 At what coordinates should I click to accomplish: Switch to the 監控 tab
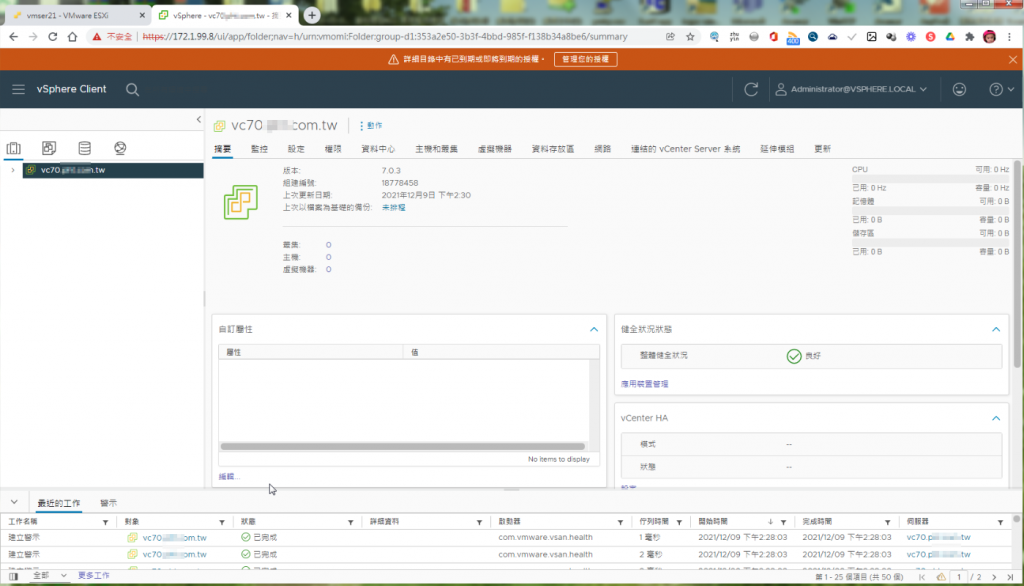tap(259, 149)
